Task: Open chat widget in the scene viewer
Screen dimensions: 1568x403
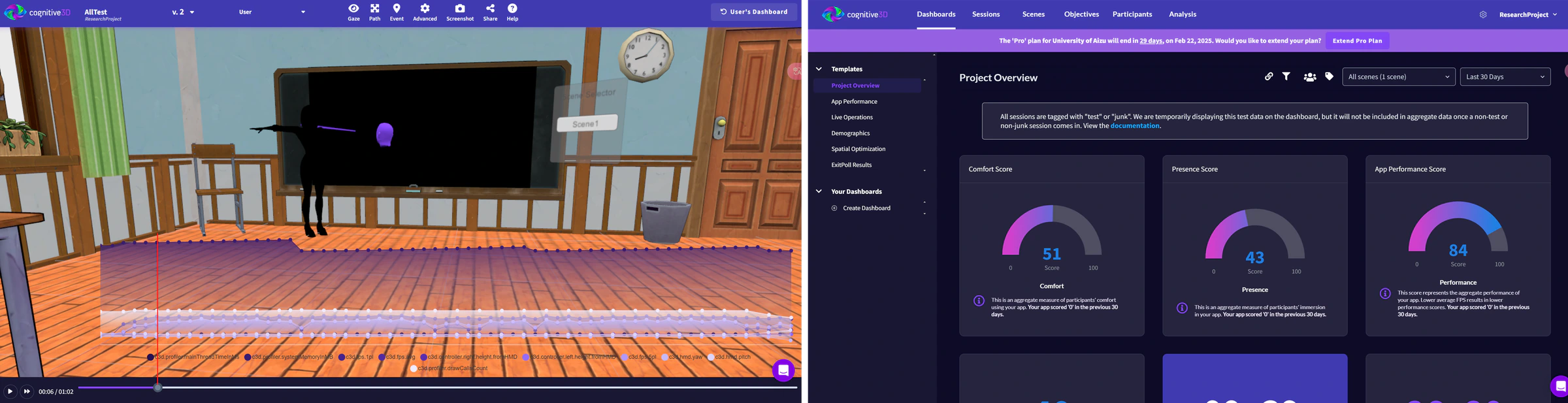Action: [x=783, y=370]
